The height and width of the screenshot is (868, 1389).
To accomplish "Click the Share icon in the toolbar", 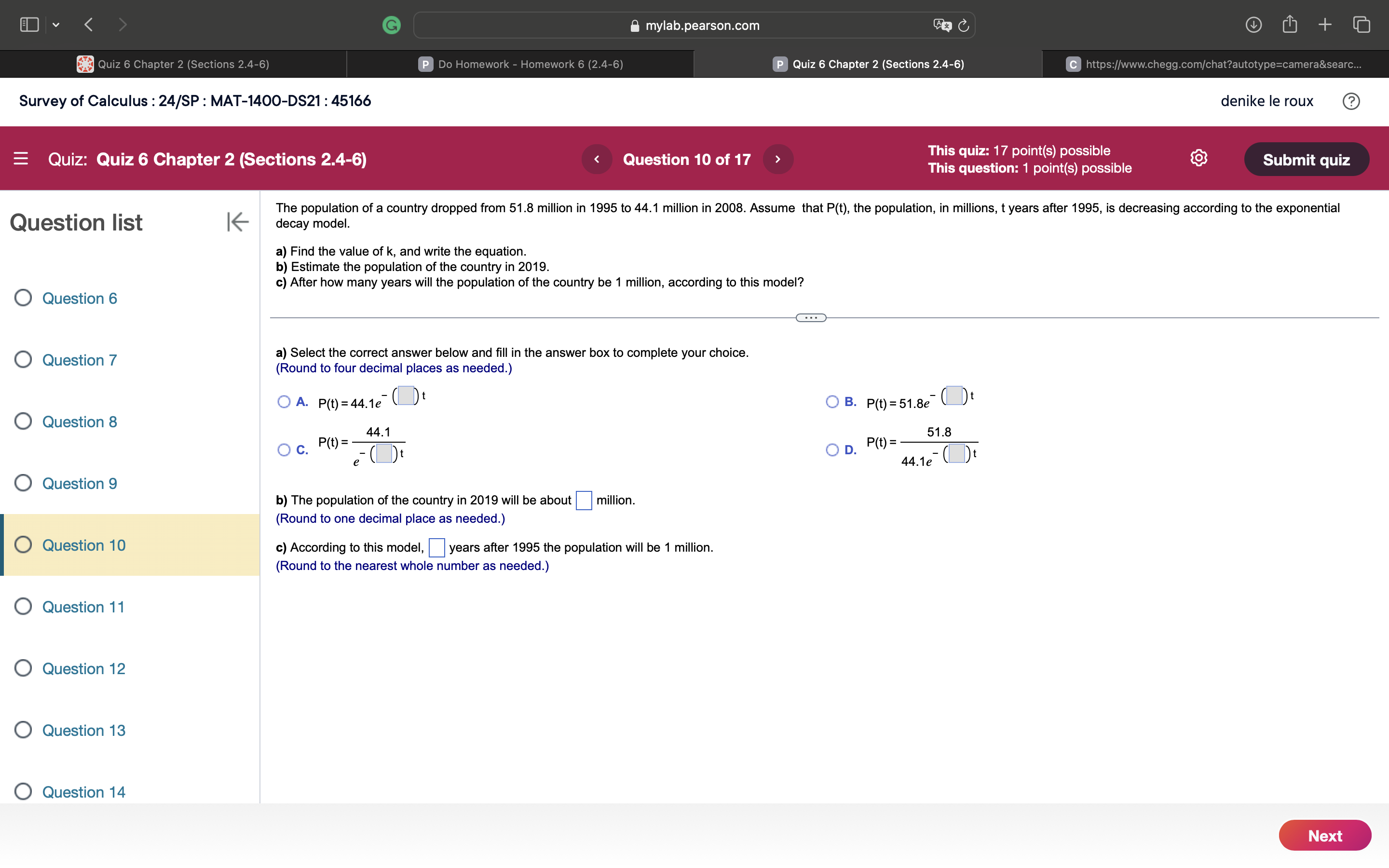I will pos(1290,24).
